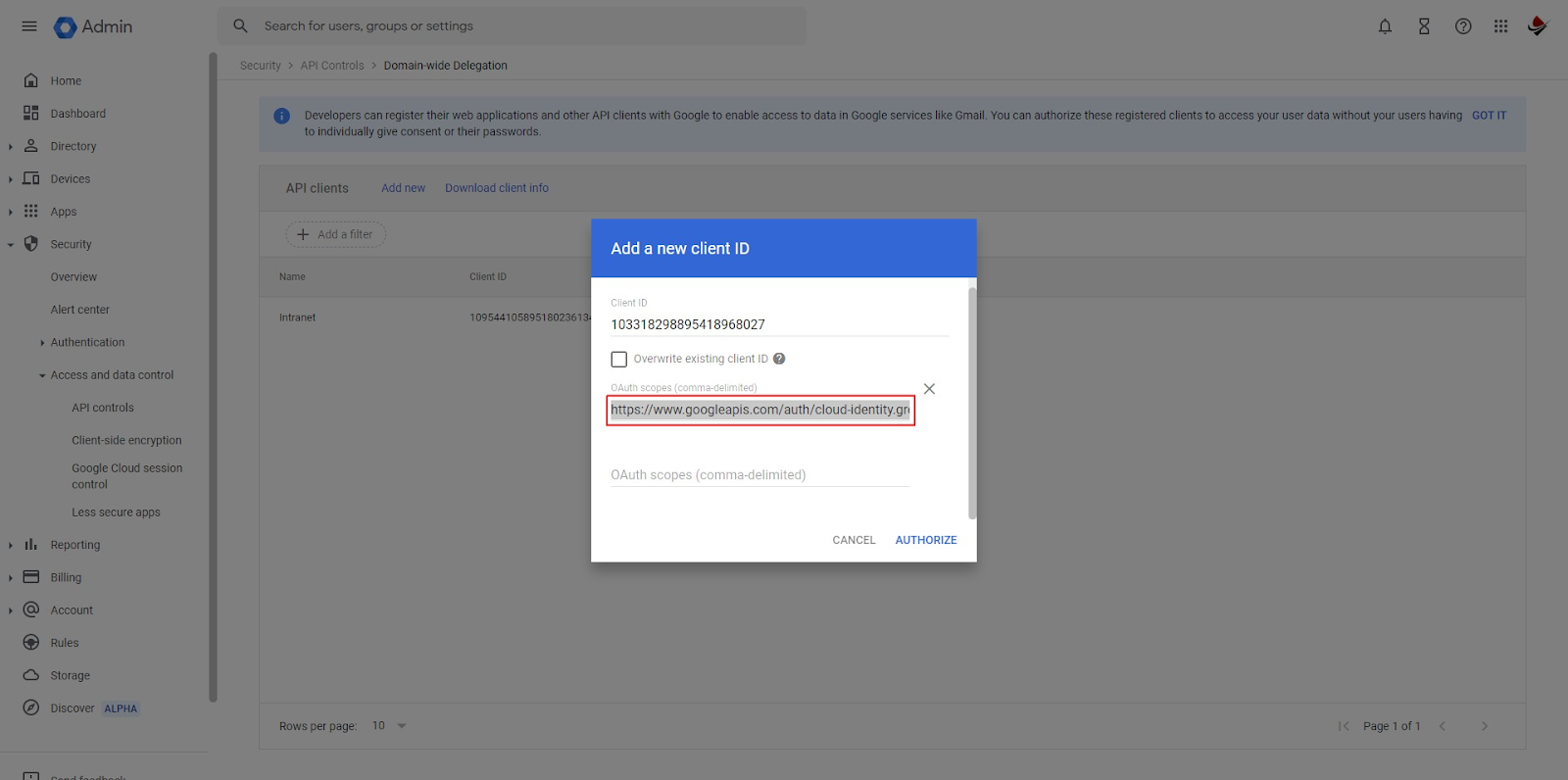
Task: Go to the next page arrow
Action: pos(1485,726)
